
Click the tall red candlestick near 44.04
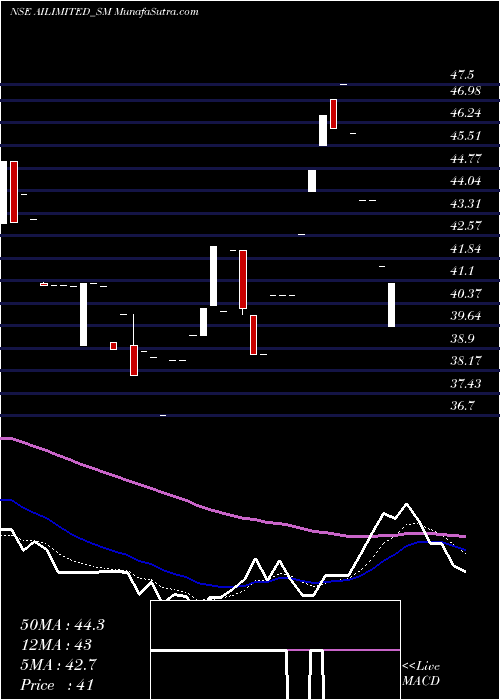14,192
